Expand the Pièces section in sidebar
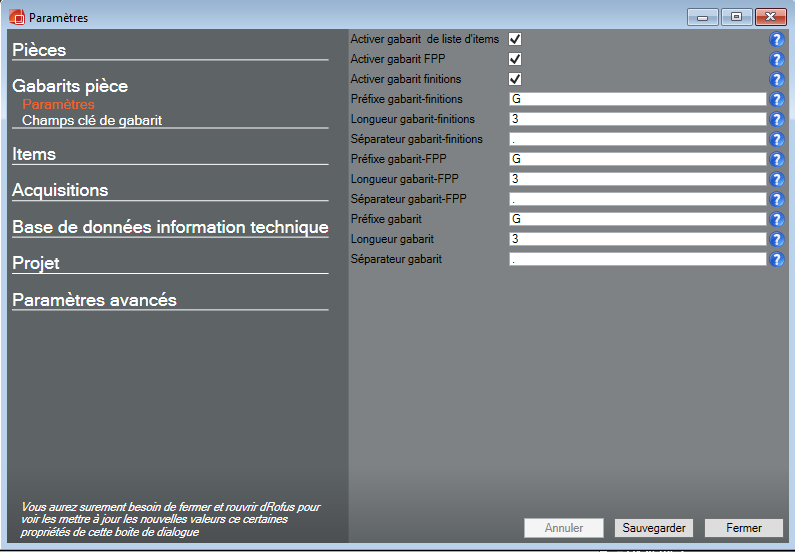 pos(39,50)
